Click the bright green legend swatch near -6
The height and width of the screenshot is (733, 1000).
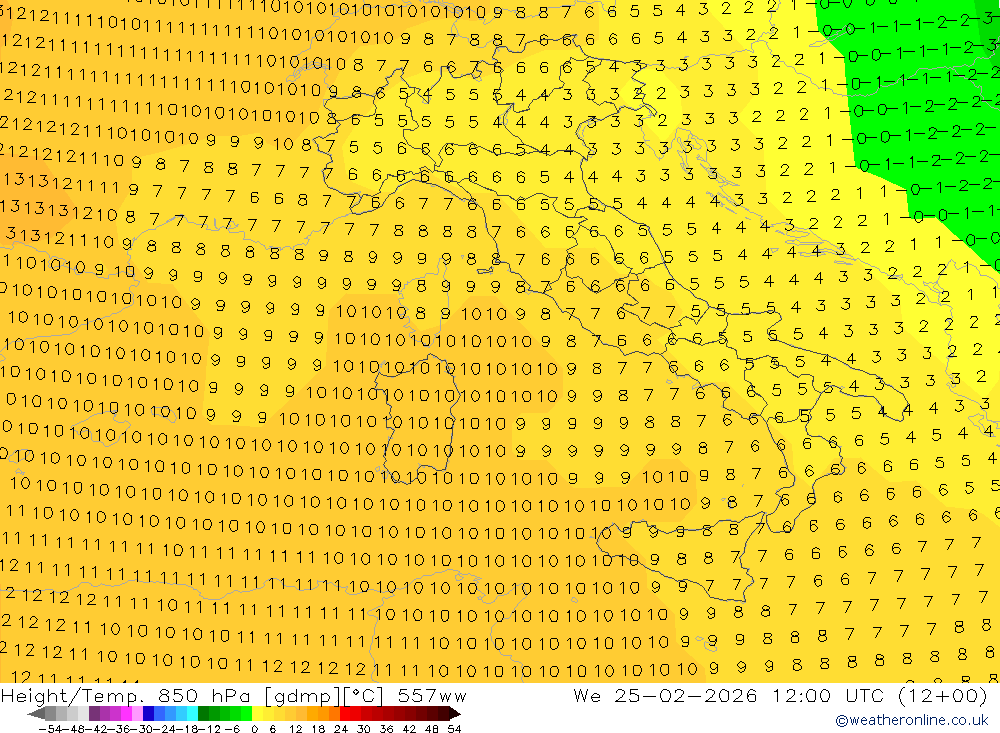pyautogui.click(x=246, y=714)
